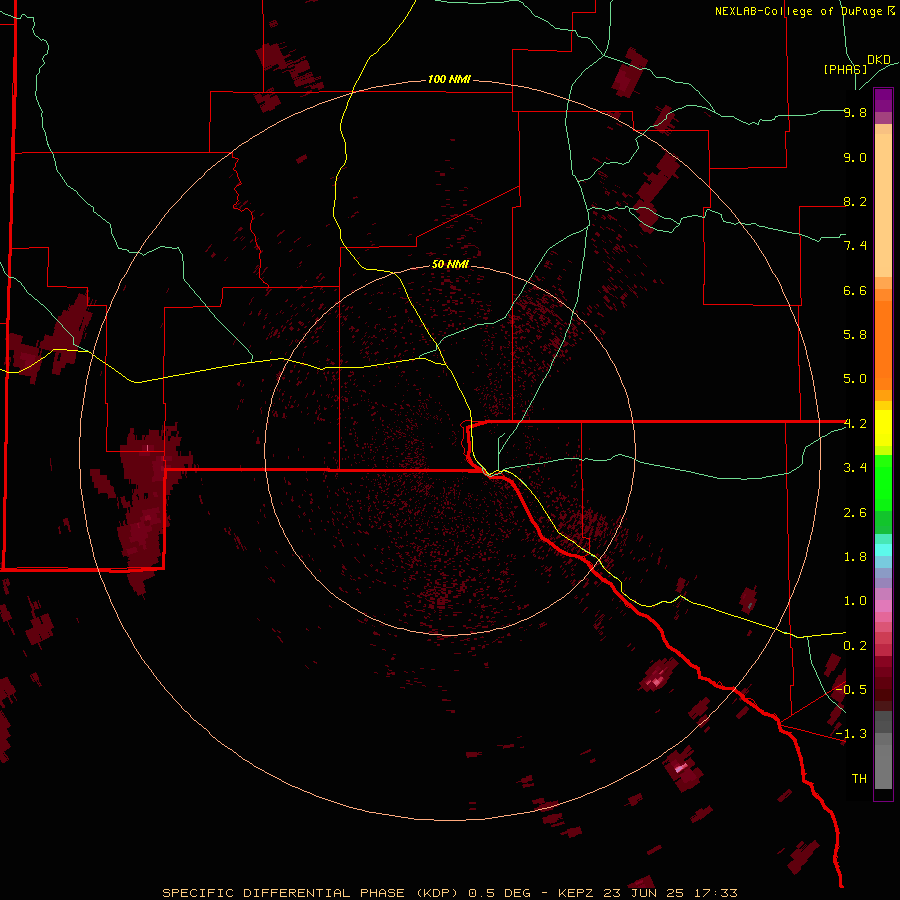Select the 9.8 value on the color scale

[x=855, y=112]
